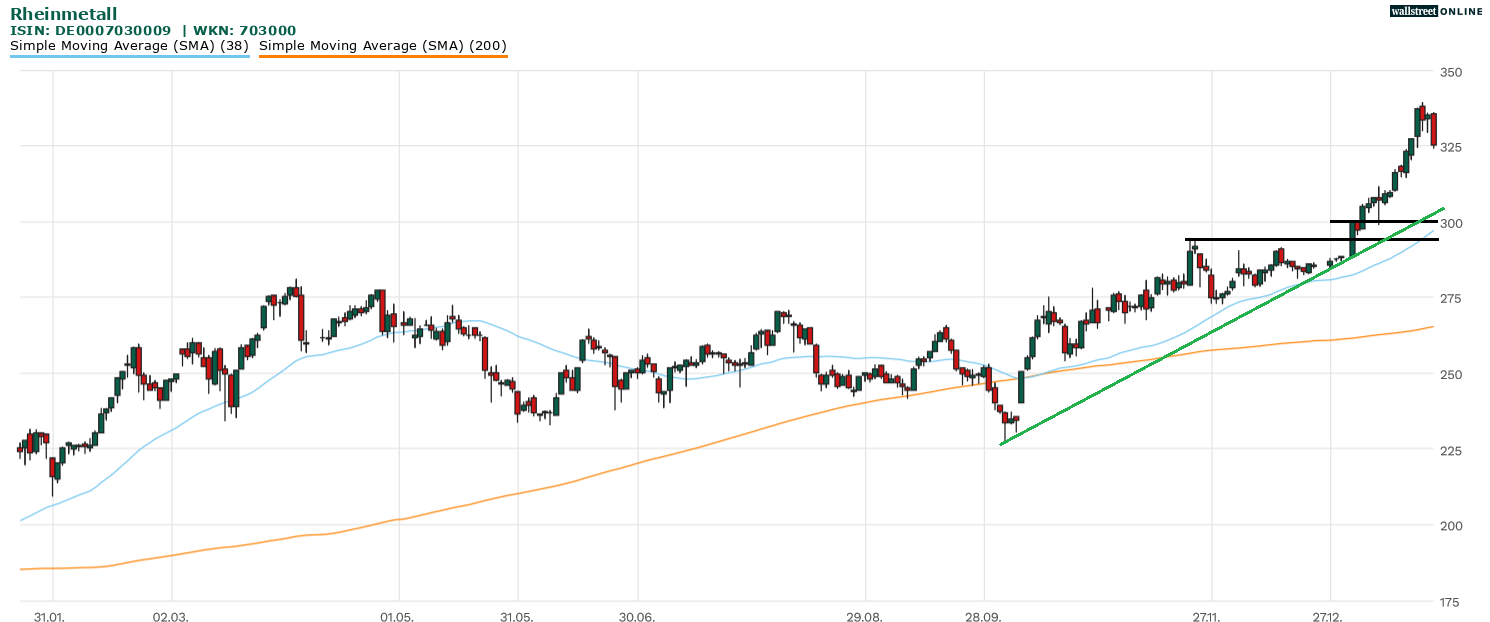Select the 01.05. date axis label
The image size is (1490, 622).
[x=398, y=617]
